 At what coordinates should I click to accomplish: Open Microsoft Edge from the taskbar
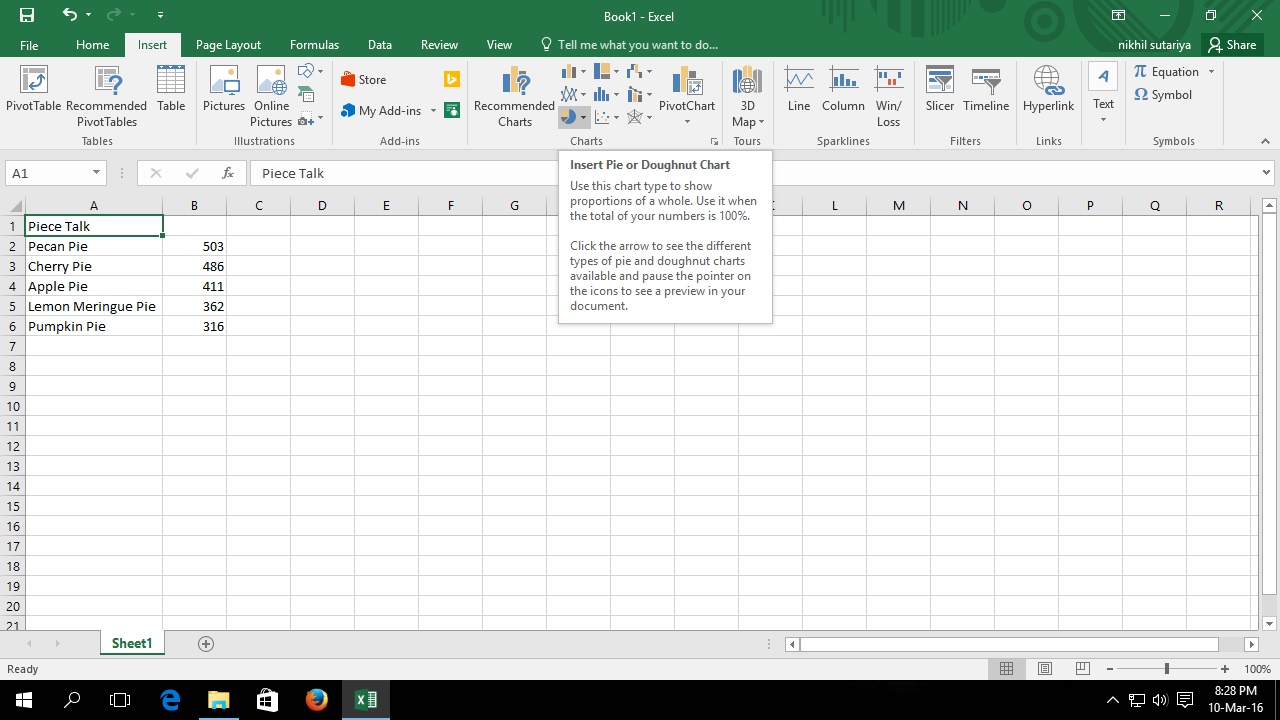(170, 700)
